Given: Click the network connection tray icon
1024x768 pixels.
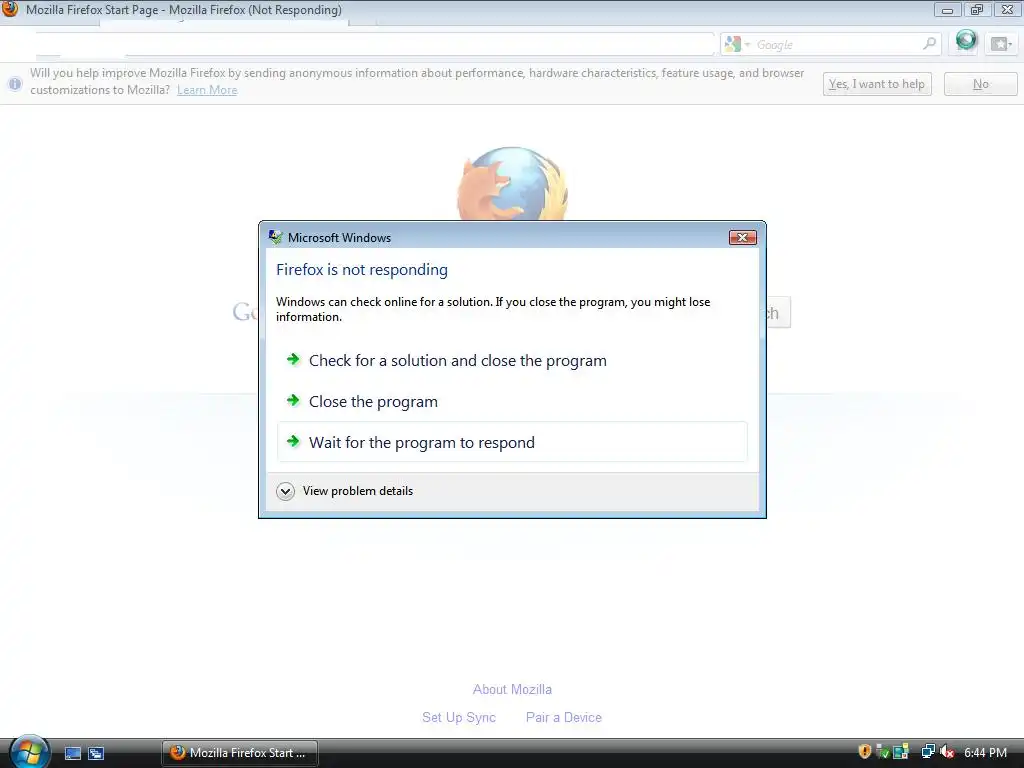Looking at the screenshot, I should [x=927, y=752].
